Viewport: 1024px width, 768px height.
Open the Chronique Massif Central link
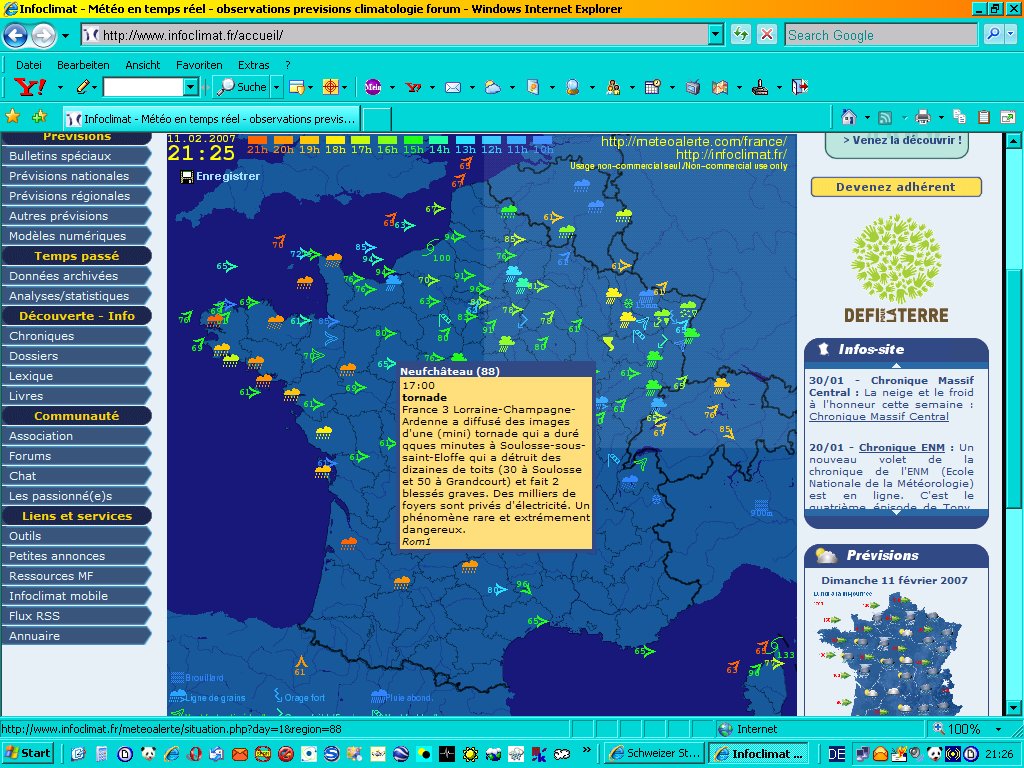(878, 417)
